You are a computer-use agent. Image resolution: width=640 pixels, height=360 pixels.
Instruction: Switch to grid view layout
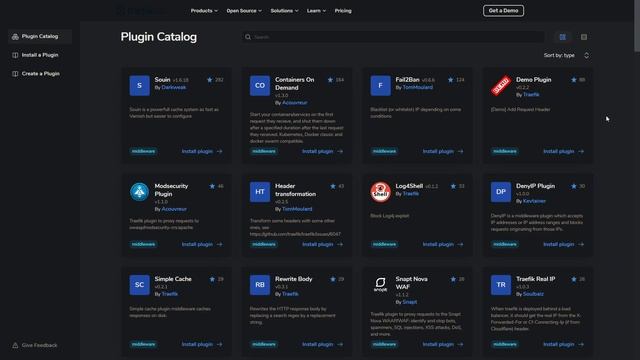(x=563, y=37)
